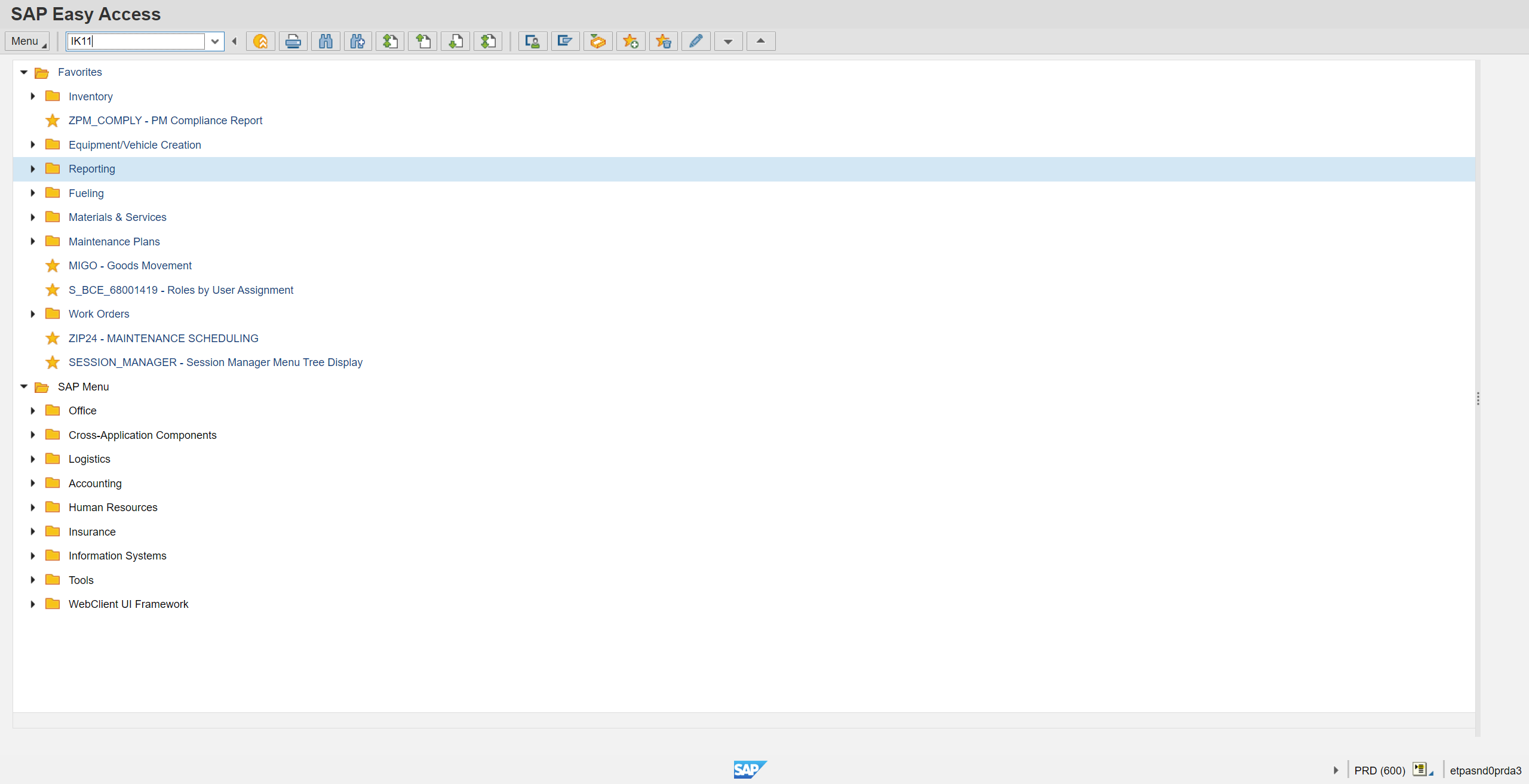Expand the Reporting folder
The height and width of the screenshot is (784, 1529).
click(33, 169)
